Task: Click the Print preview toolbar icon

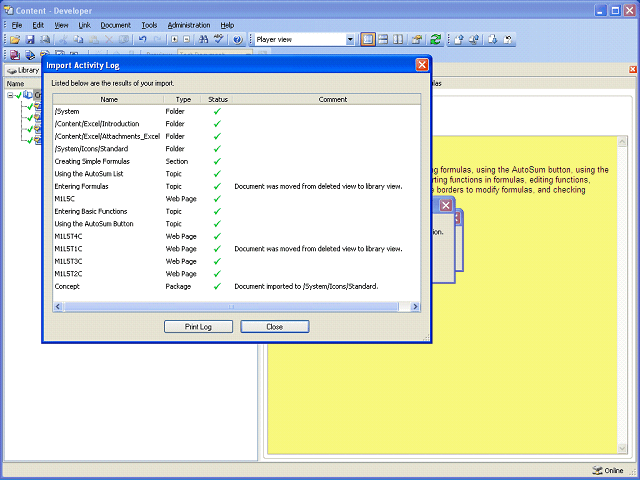Action: point(45,40)
